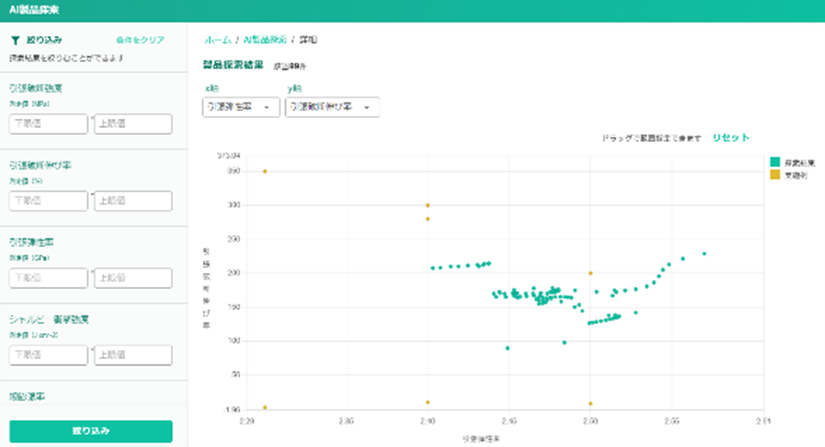The width and height of the screenshot is (825, 447).
Task: Focus upper limit field for Charpy impact strength
Action: (x=133, y=355)
